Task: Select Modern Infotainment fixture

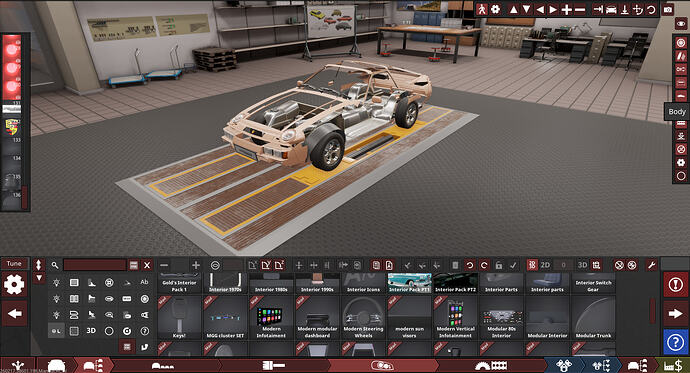Action: coord(271,318)
